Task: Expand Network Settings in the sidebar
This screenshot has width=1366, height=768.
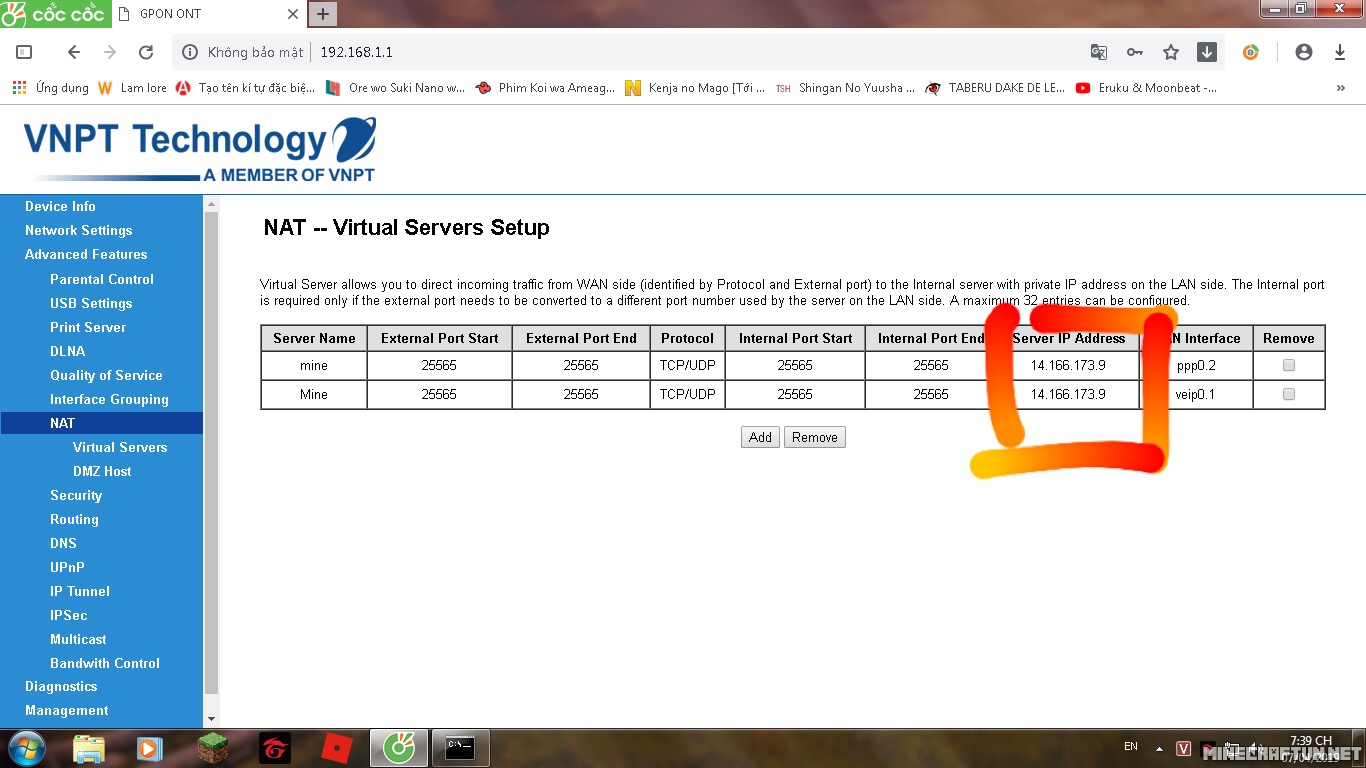Action: [79, 230]
